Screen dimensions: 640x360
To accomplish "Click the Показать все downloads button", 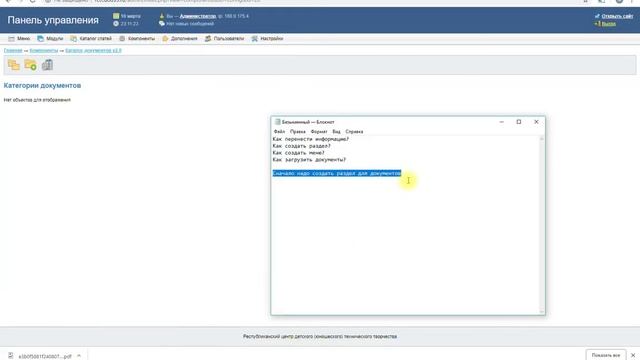I will pos(606,355).
